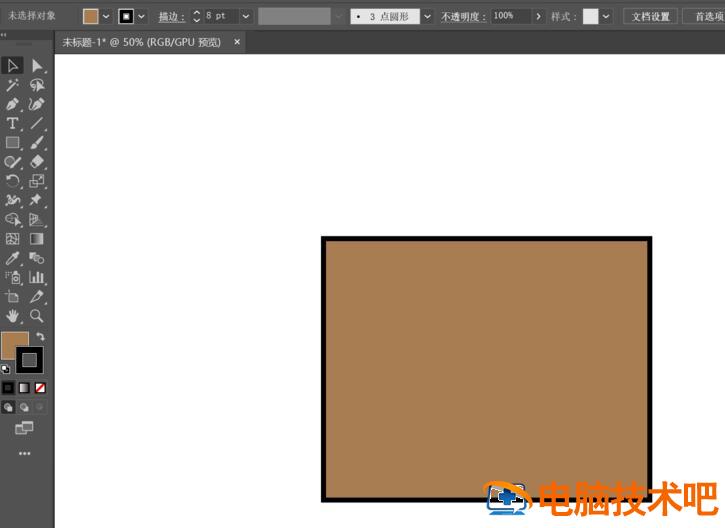Switch to the 未标题-1 document tab
Viewport: 725px width, 528px height.
pyautogui.click(x=144, y=42)
